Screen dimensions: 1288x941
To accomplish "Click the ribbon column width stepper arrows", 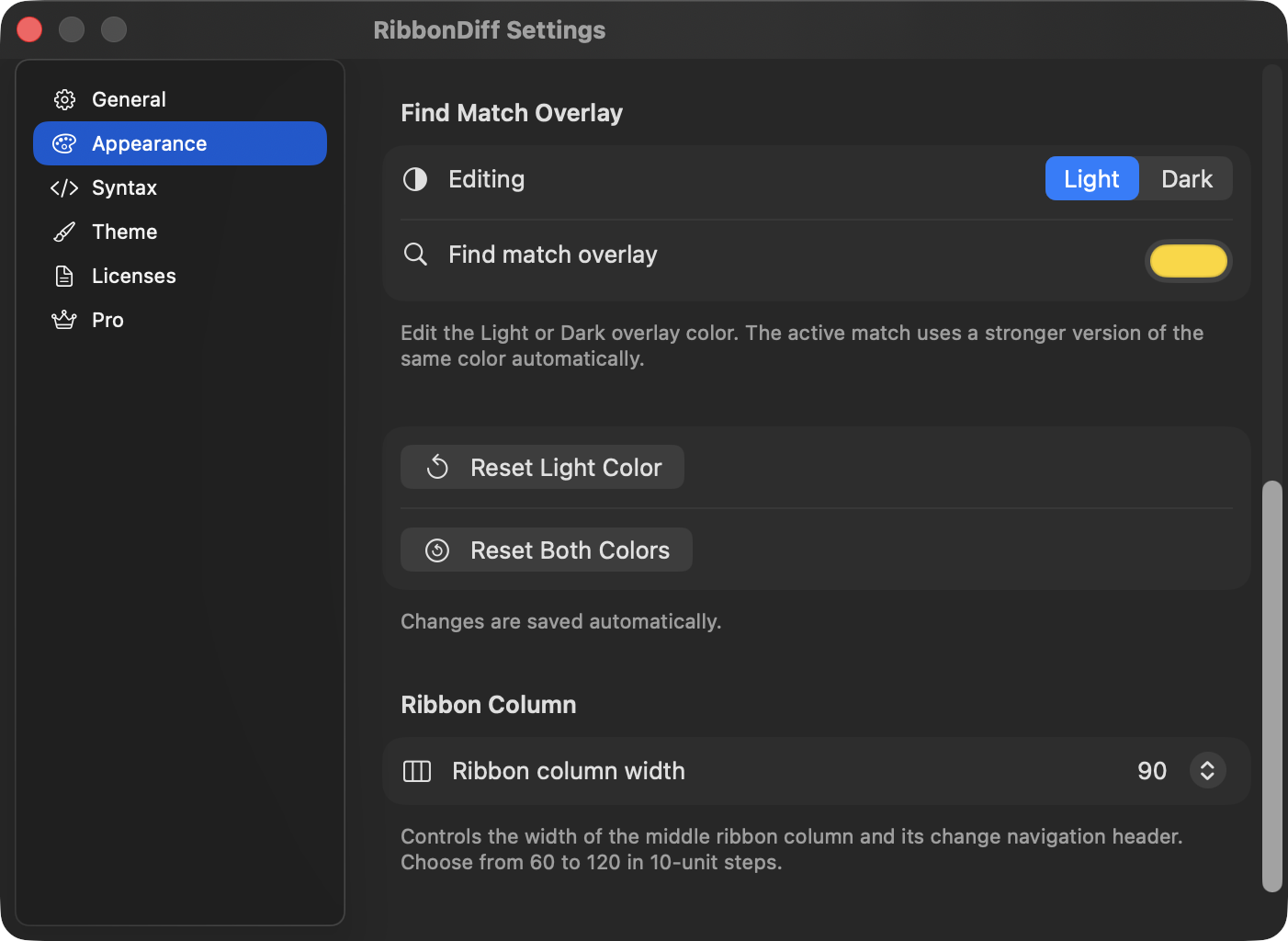I will (x=1207, y=770).
